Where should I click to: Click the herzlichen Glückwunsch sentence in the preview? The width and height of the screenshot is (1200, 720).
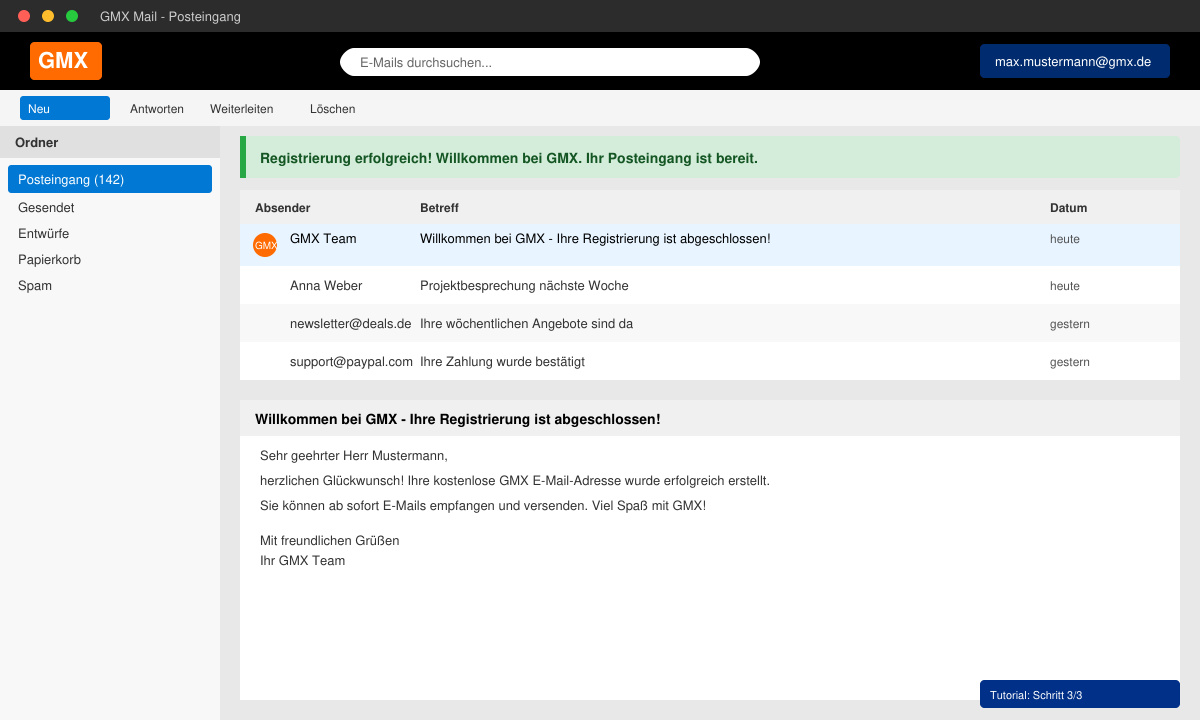pos(515,481)
